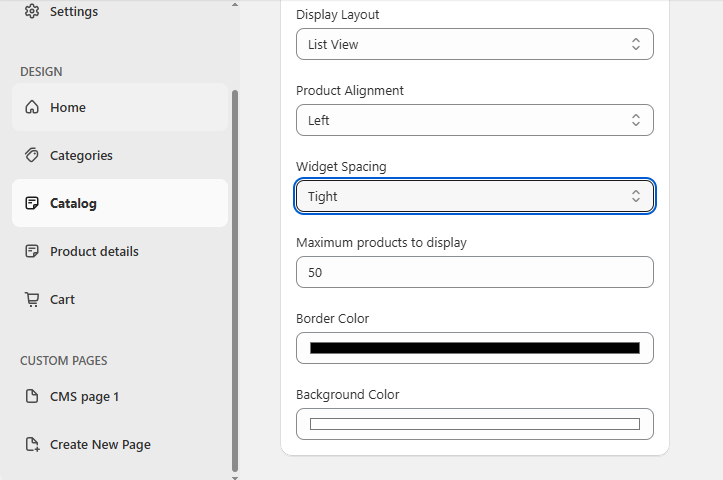Open the Background Color white swatch
This screenshot has width=723, height=480.
474,424
